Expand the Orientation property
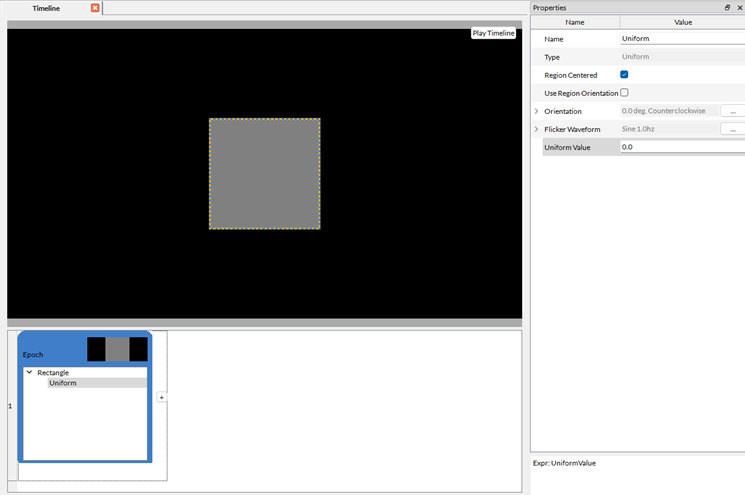 coord(537,111)
